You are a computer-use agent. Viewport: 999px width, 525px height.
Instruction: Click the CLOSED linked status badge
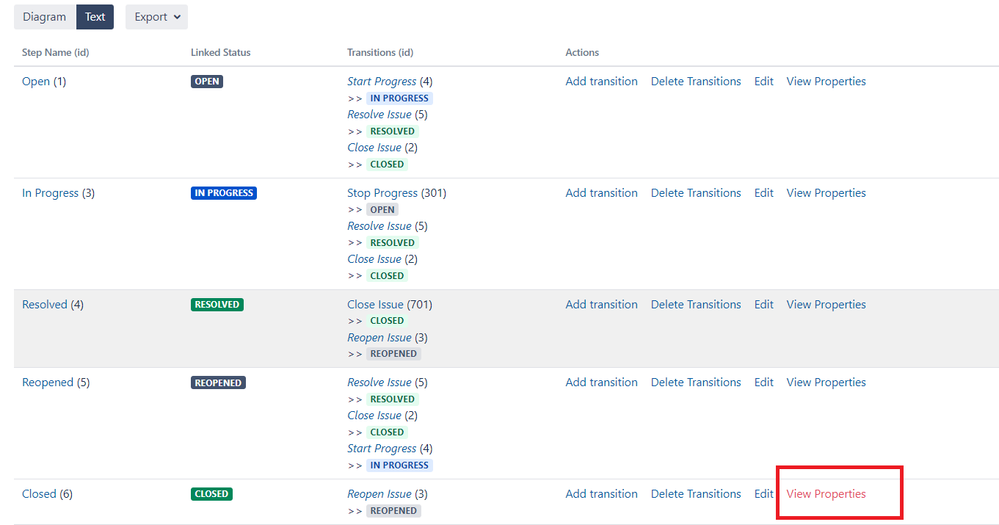pos(212,494)
